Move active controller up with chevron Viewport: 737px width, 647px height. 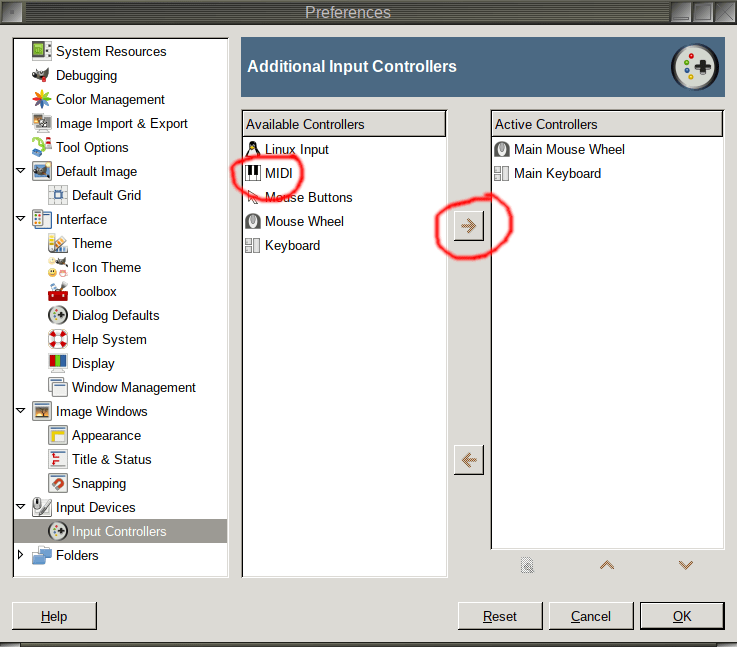pos(607,565)
